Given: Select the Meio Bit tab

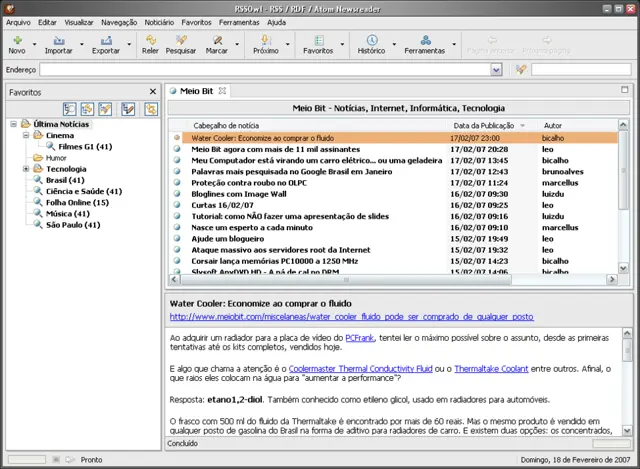Looking at the screenshot, I should 196,91.
